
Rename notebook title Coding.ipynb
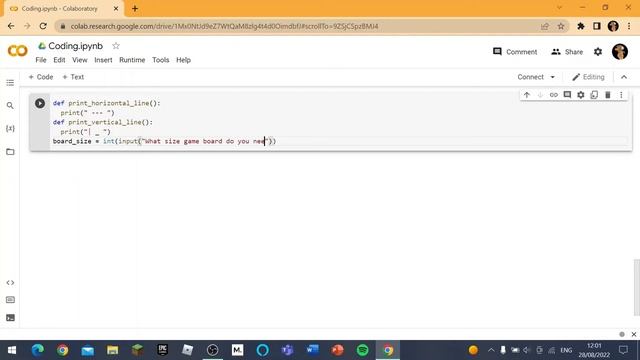click(x=76, y=46)
